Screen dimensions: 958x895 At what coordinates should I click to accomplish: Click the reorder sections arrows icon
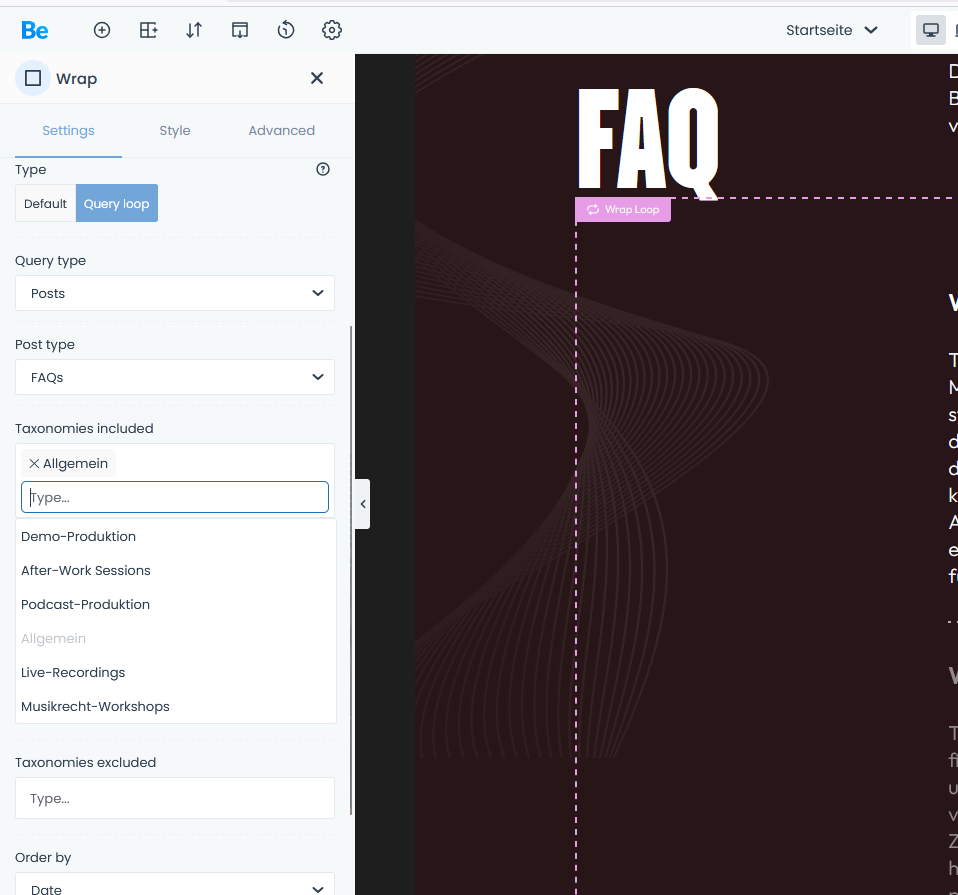[194, 30]
